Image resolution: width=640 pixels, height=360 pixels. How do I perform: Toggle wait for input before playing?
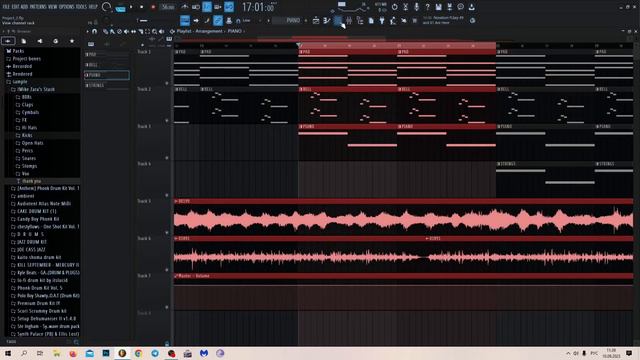[196, 7]
